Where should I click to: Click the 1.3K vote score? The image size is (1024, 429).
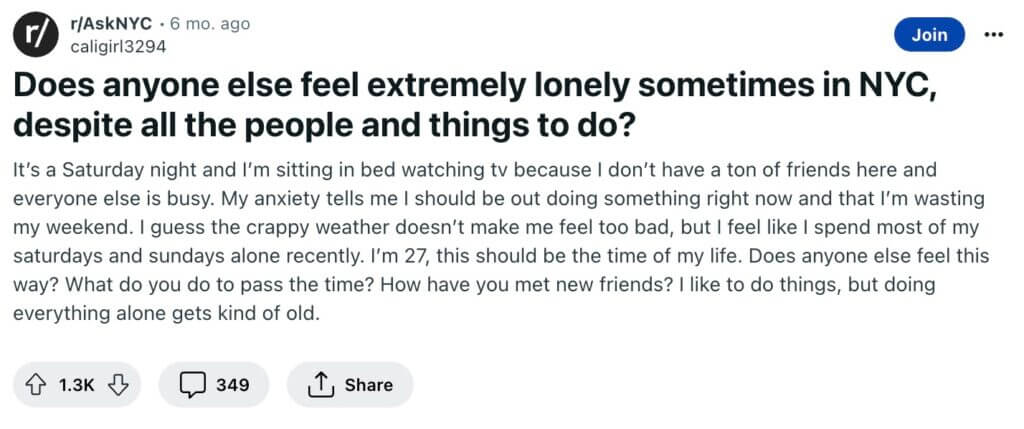tap(76, 385)
